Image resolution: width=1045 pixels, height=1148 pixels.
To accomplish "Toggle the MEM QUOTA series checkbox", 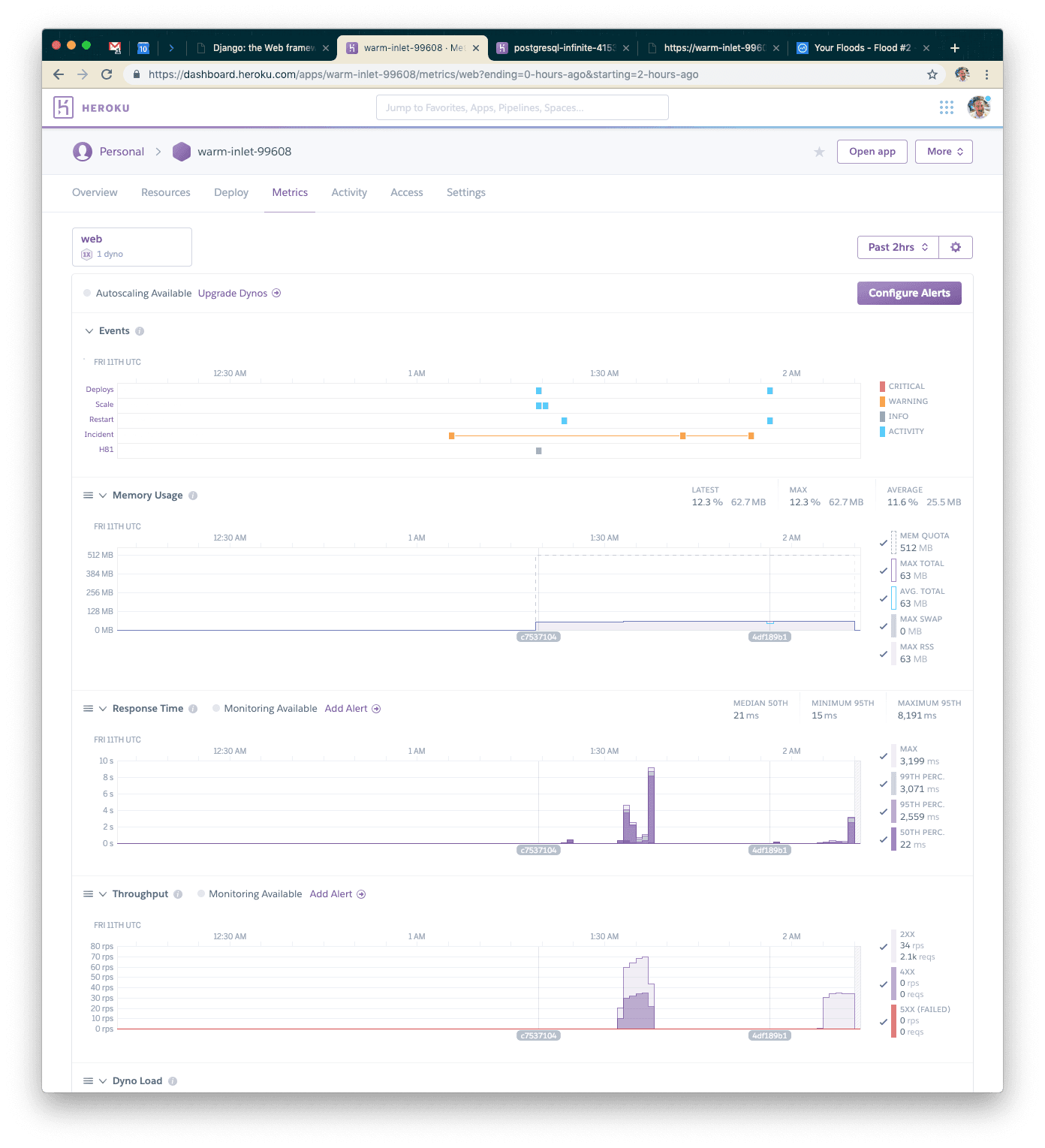I will click(884, 543).
